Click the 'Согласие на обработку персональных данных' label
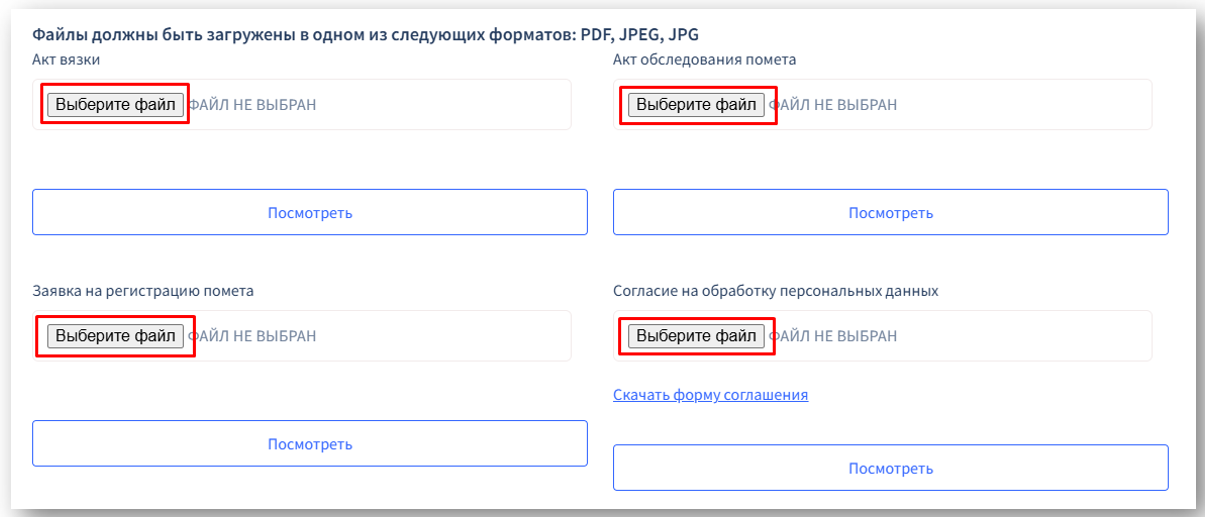1205x517 pixels. pos(775,291)
